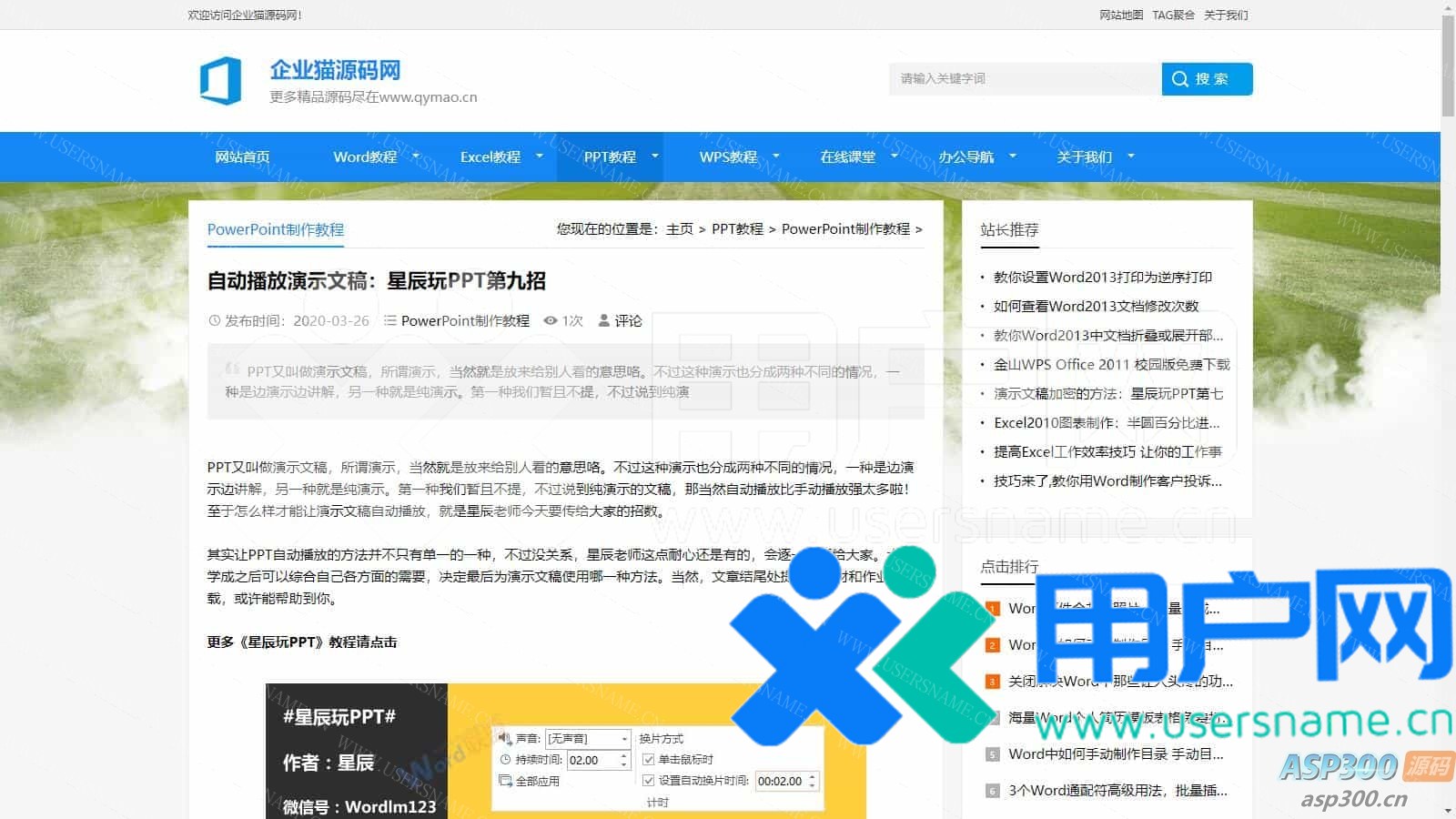Click the 企业猫源码网 site logo icon
This screenshot has height=819, width=1456.
(220, 80)
